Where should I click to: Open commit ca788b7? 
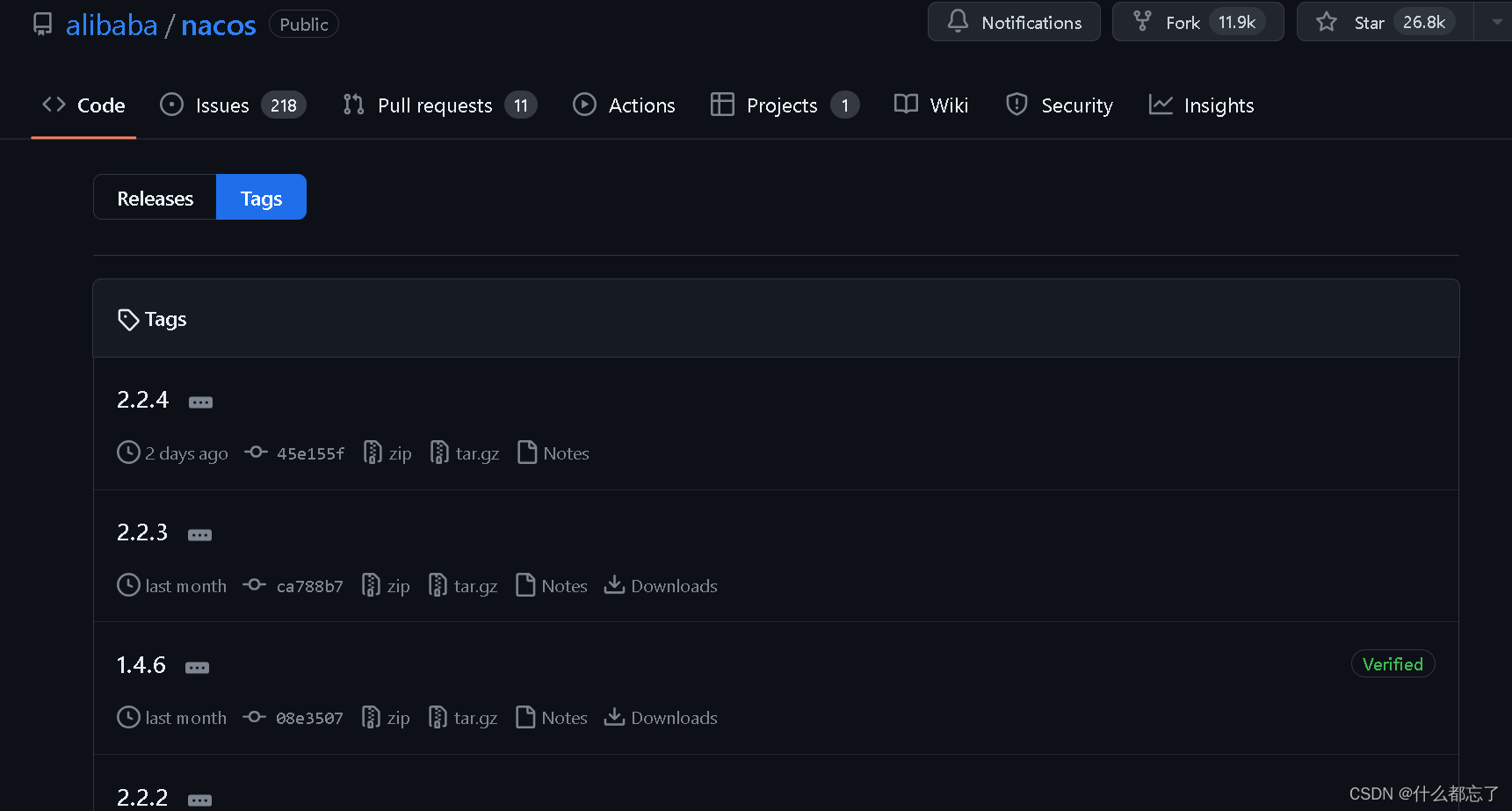point(309,586)
